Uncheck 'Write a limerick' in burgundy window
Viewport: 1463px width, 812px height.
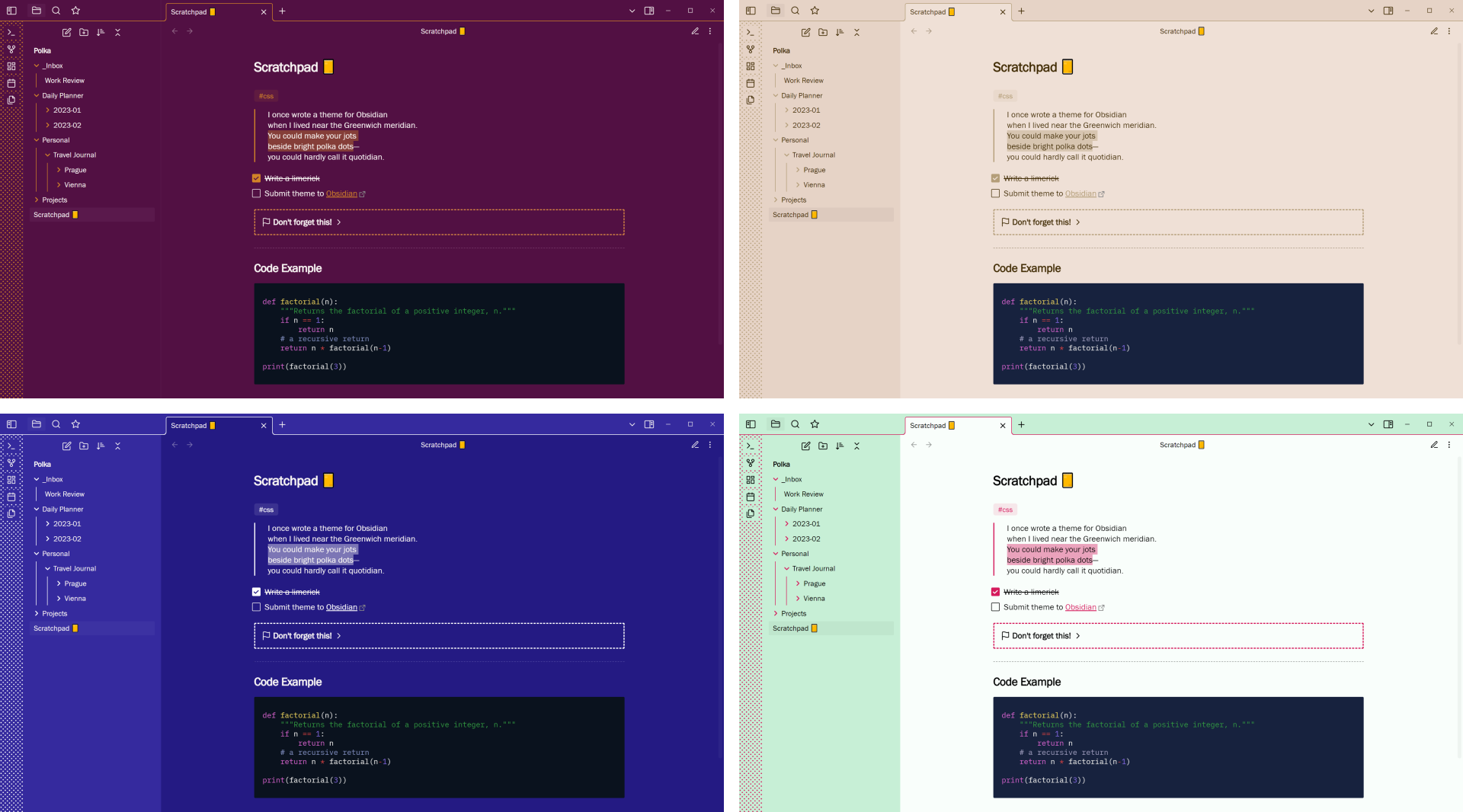257,178
